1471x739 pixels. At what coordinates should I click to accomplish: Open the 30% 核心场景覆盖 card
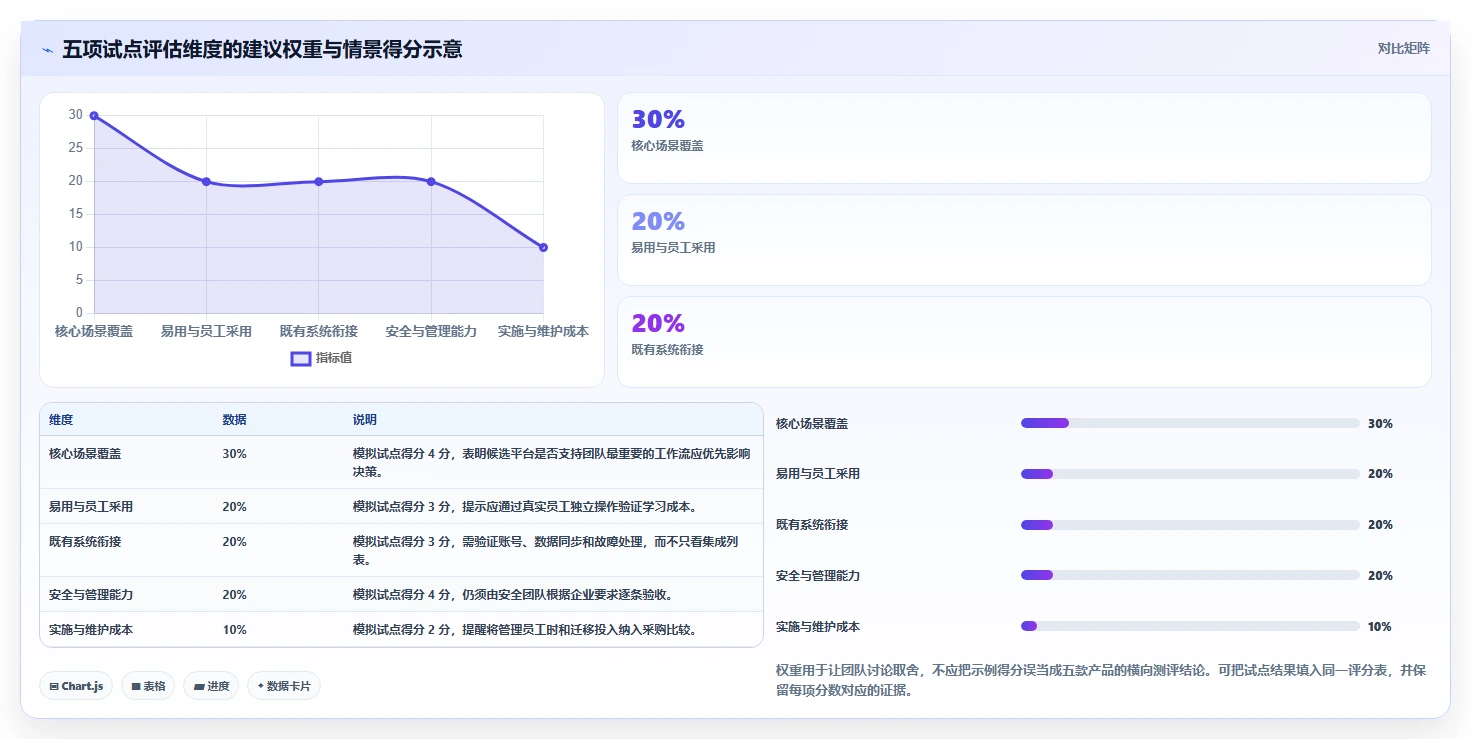coord(1024,138)
